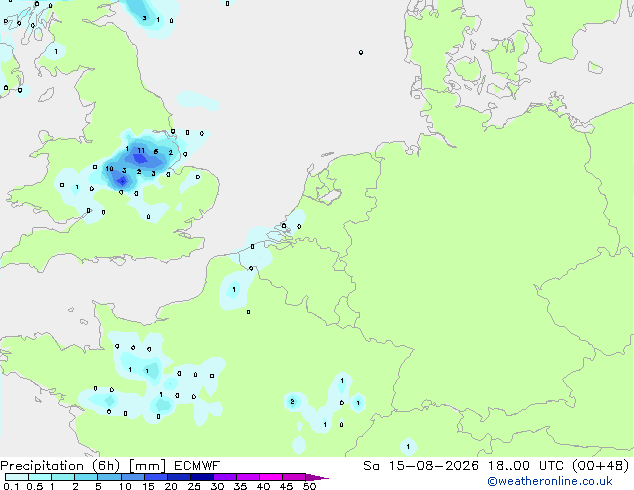
Task: Click the legend label "20"
Action: tap(171, 486)
